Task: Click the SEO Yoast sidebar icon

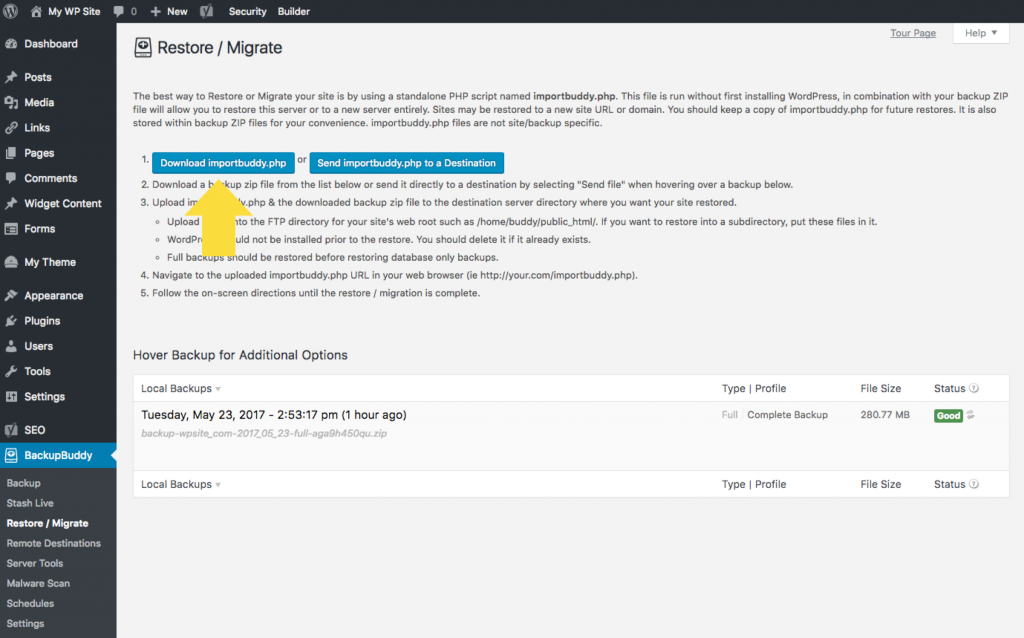Action: click(11, 430)
